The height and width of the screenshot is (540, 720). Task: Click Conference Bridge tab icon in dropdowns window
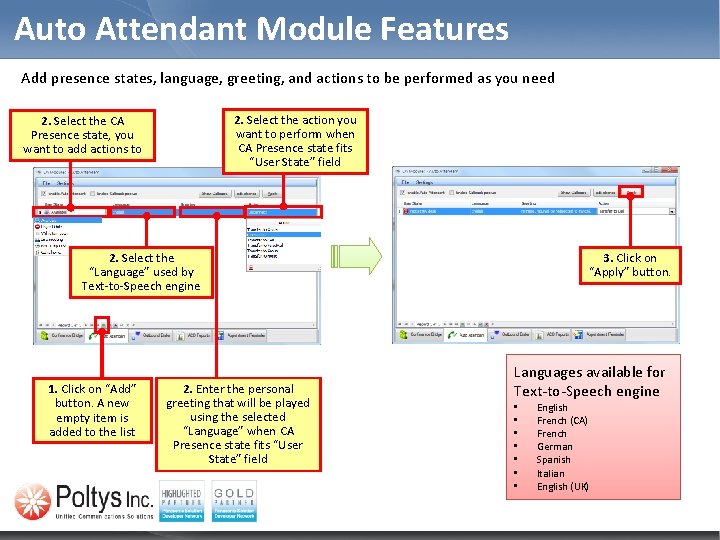(x=44, y=336)
